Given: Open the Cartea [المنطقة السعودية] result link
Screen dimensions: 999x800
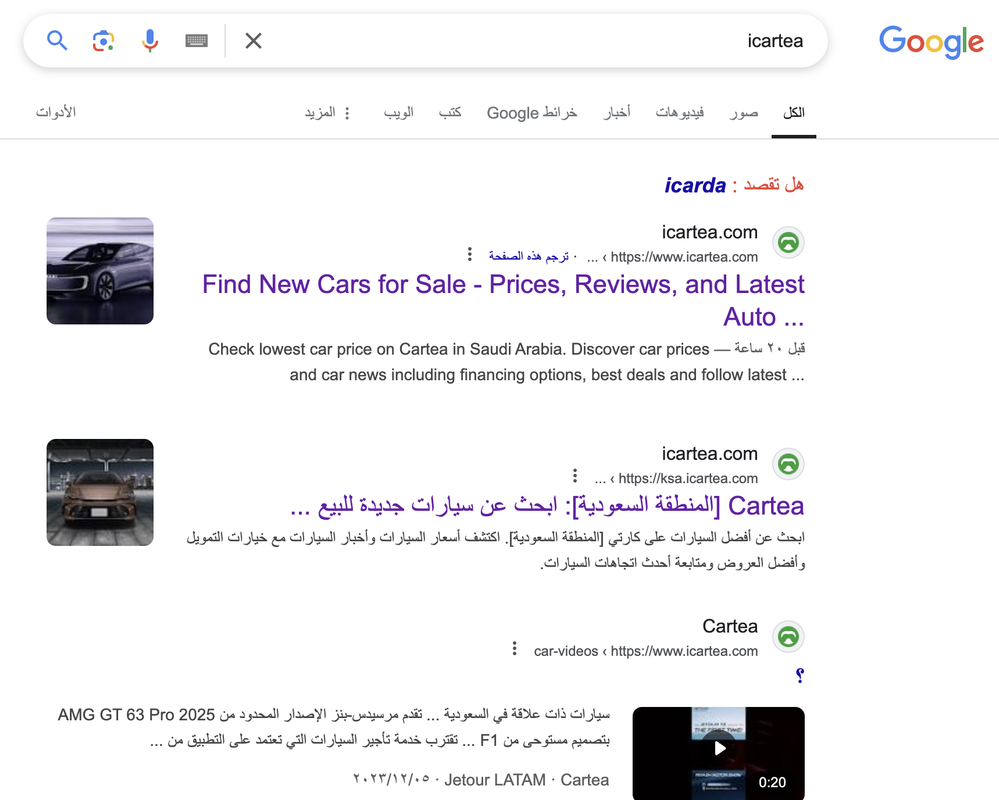Looking at the screenshot, I should pos(547,506).
